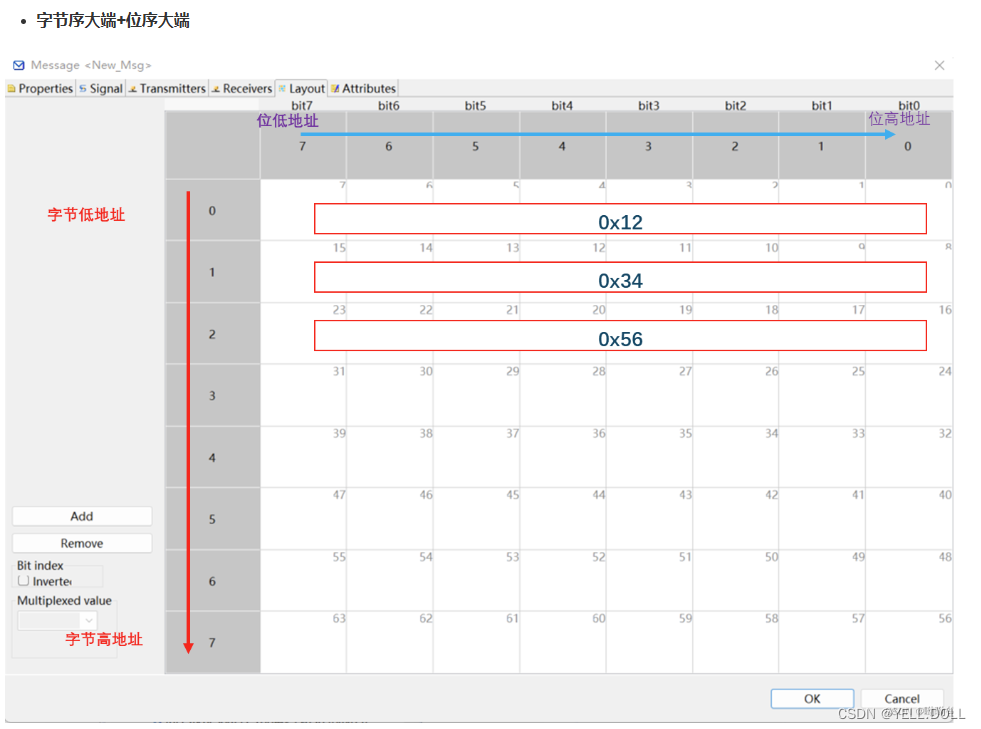981x729 pixels.
Task: Close the Message dialog window
Action: 939,65
